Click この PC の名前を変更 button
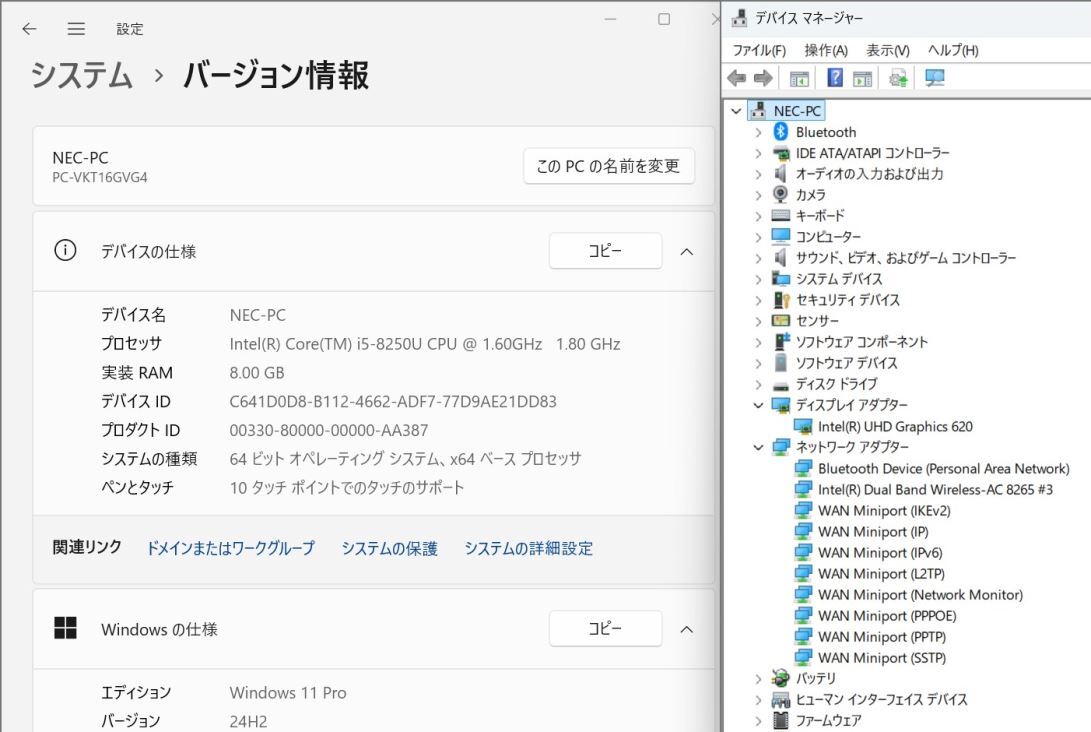The height and width of the screenshot is (732, 1091). (609, 166)
